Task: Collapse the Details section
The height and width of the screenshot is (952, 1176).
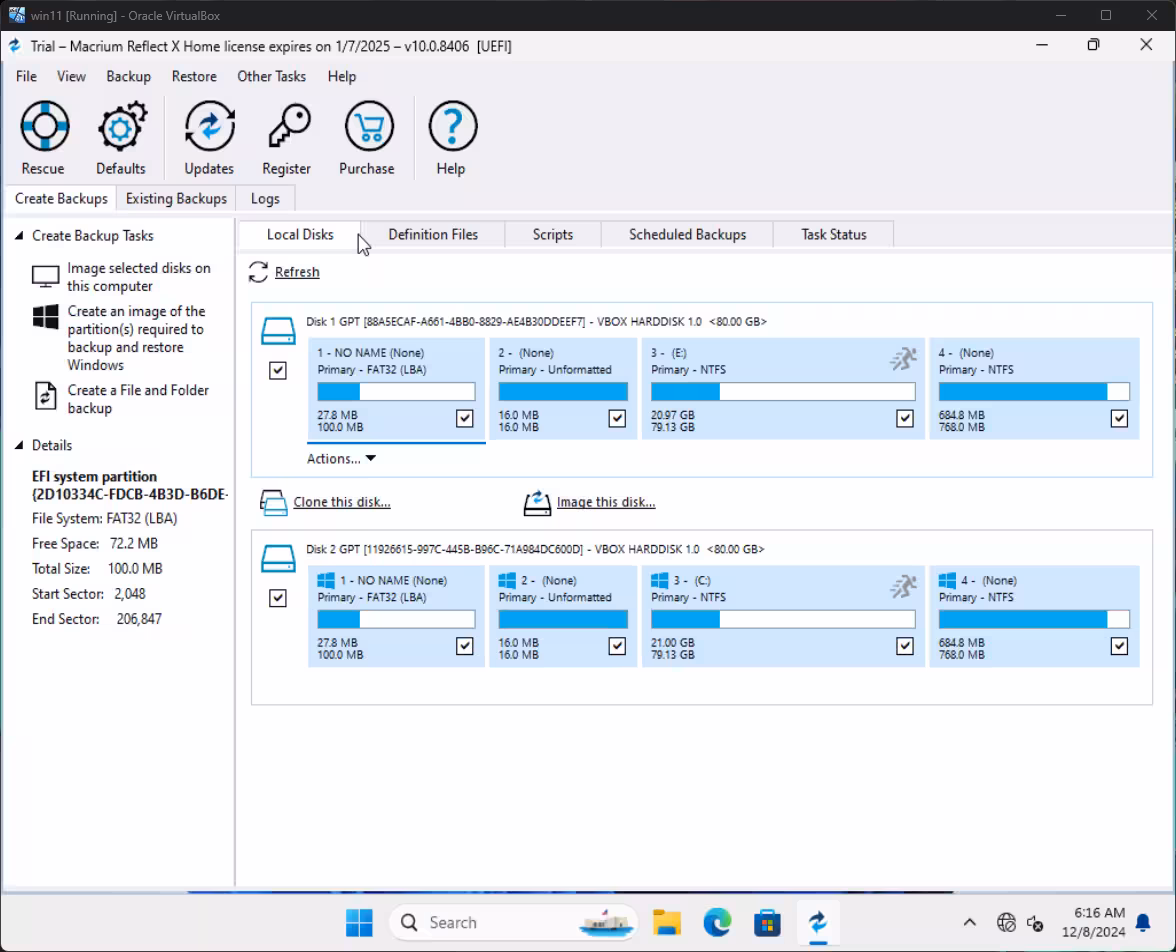Action: click(20, 446)
